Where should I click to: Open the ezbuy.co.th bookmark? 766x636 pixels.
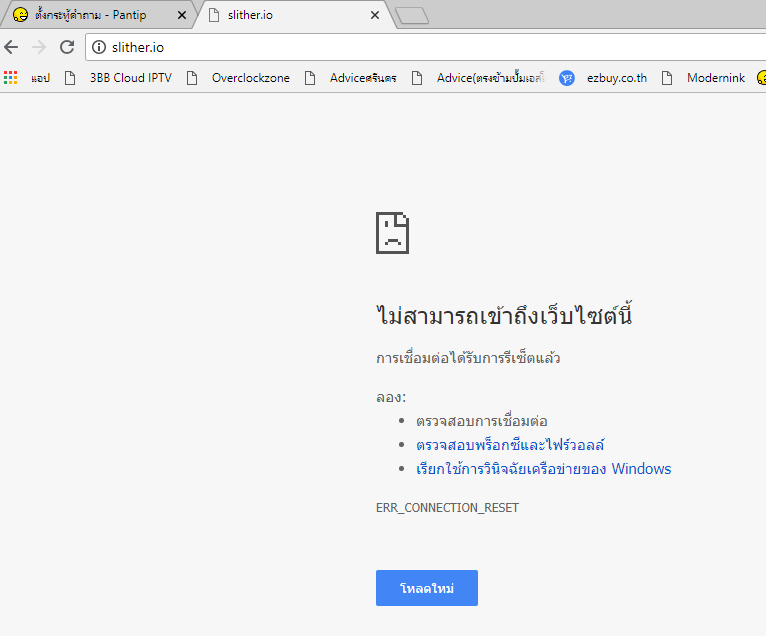(x=603, y=78)
